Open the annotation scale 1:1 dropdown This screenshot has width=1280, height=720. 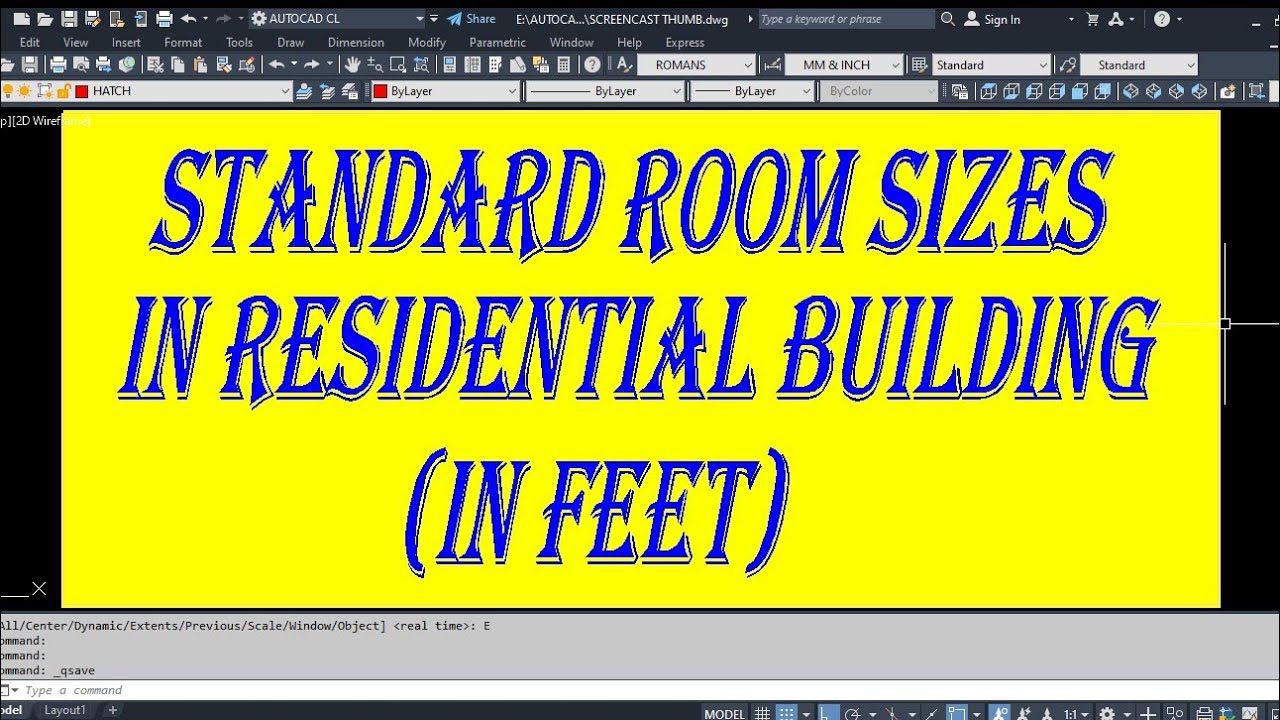1076,713
